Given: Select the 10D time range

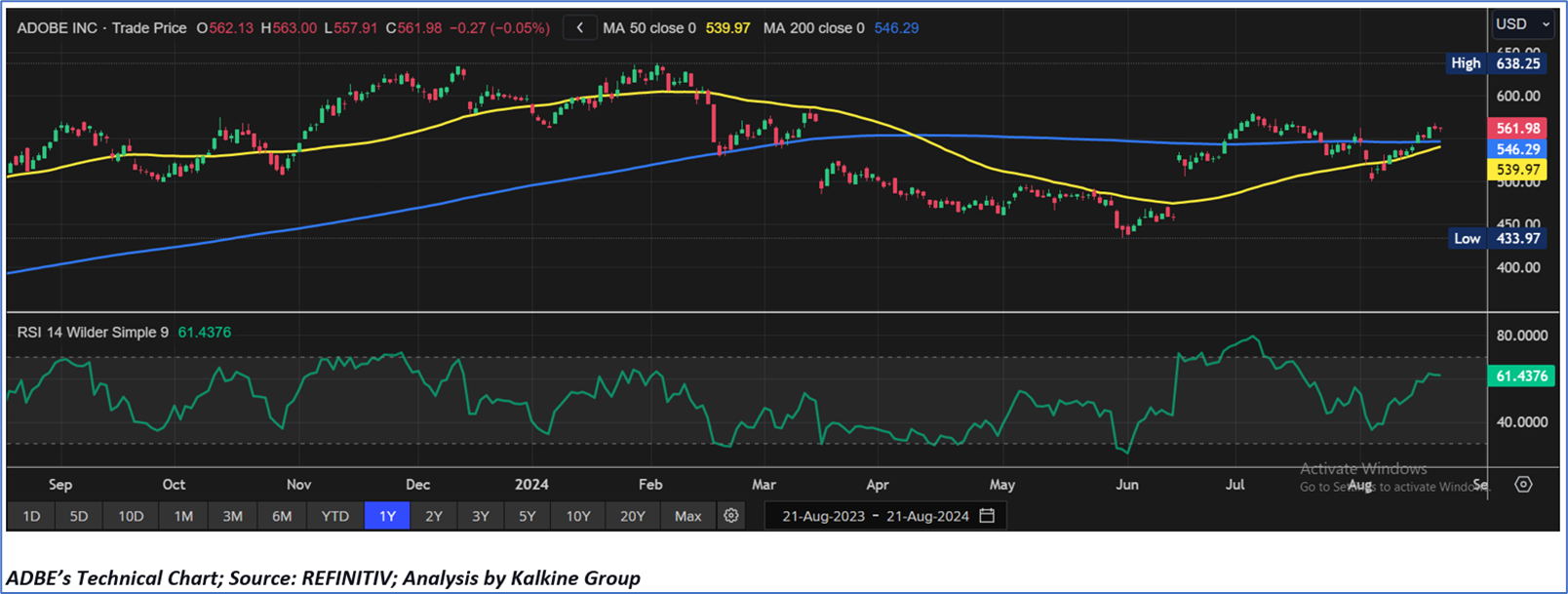Looking at the screenshot, I should [131, 516].
